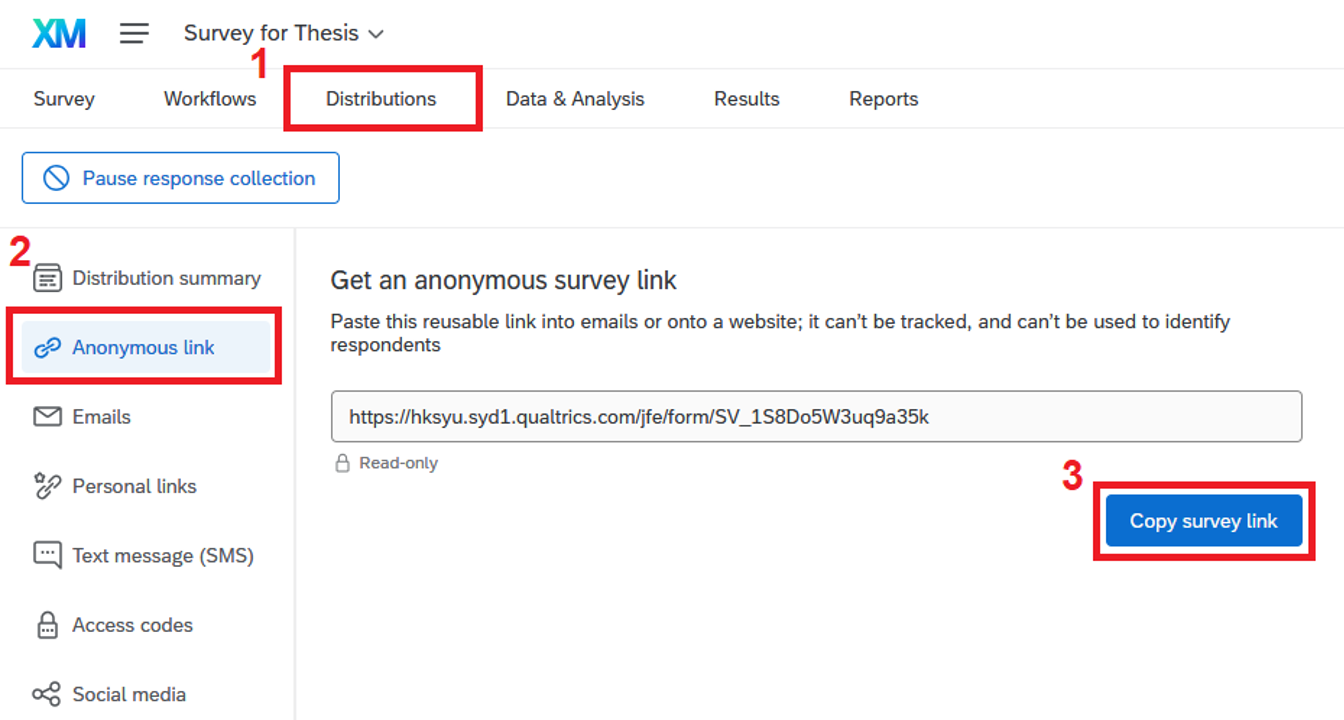Click the XM logo icon
Viewport: 1344px width, 720px height.
59,33
